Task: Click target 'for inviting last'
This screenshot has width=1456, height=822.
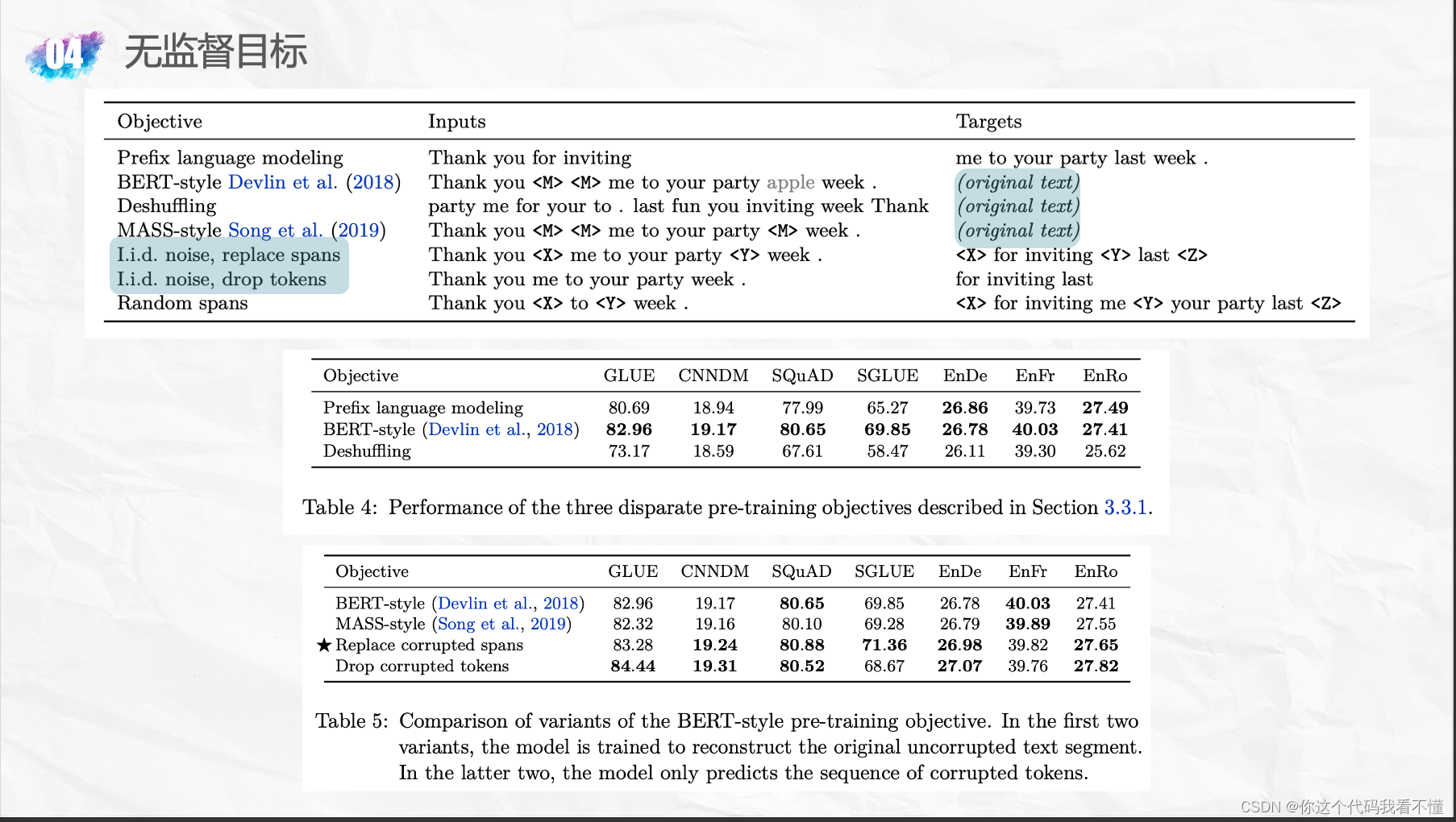Action: click(x=1025, y=279)
